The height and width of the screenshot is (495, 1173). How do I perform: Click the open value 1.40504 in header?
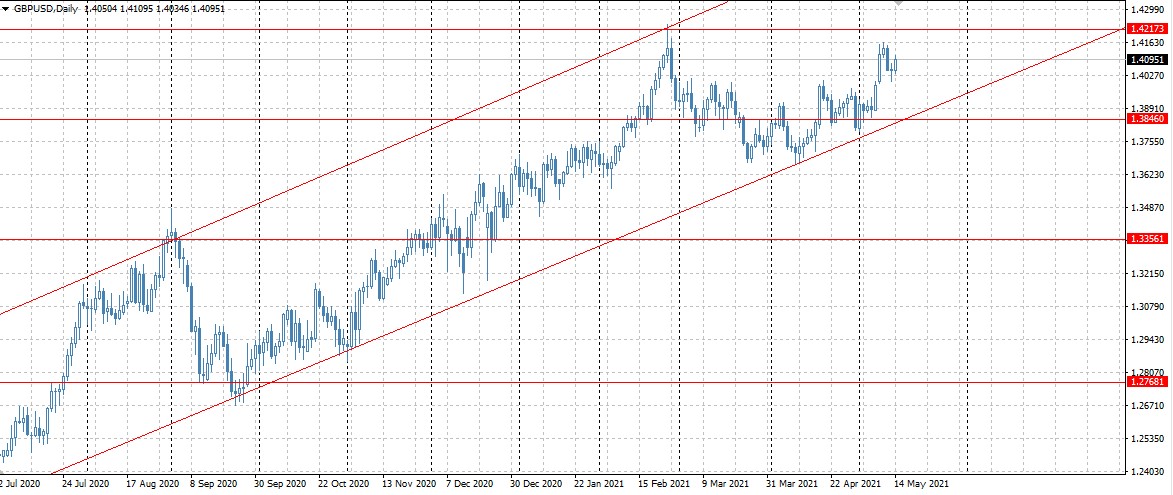[x=102, y=9]
